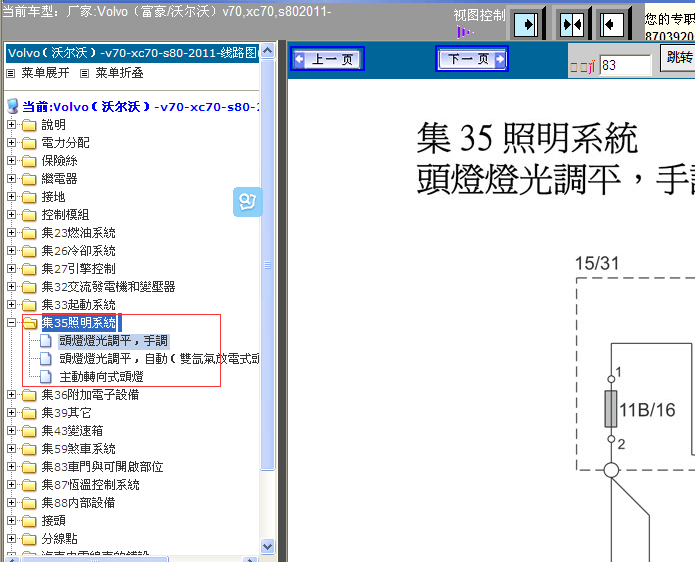Screen dimensions: 695x562
Task: Open 頭燈燈光調平，自動 diagram
Action: pos(159,359)
